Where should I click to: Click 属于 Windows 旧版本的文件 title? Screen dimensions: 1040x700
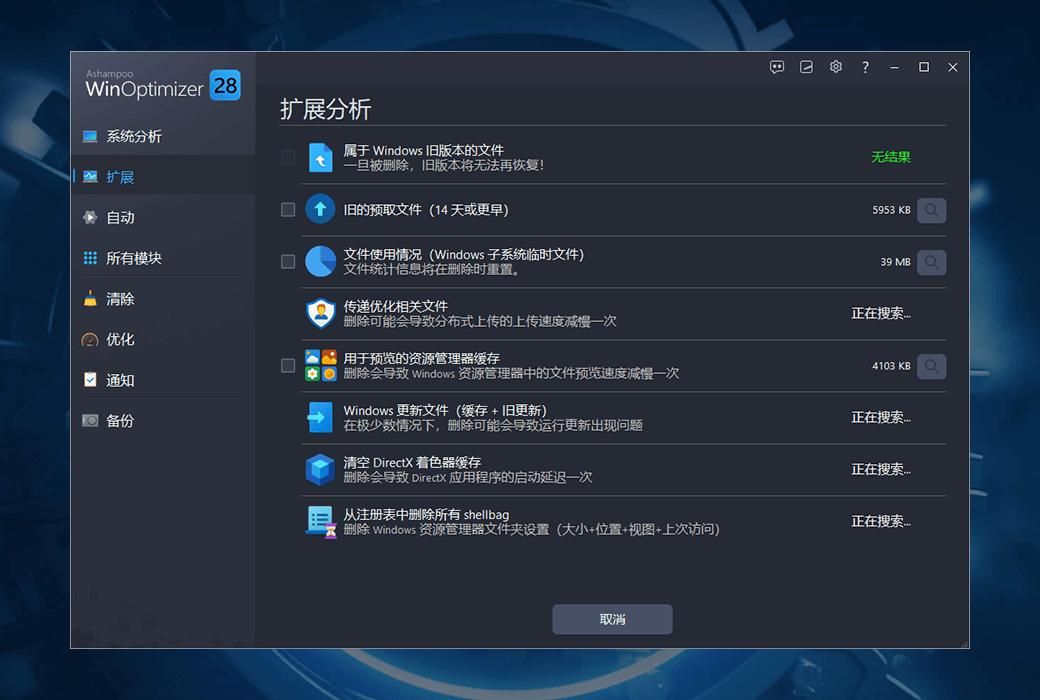[x=423, y=151]
